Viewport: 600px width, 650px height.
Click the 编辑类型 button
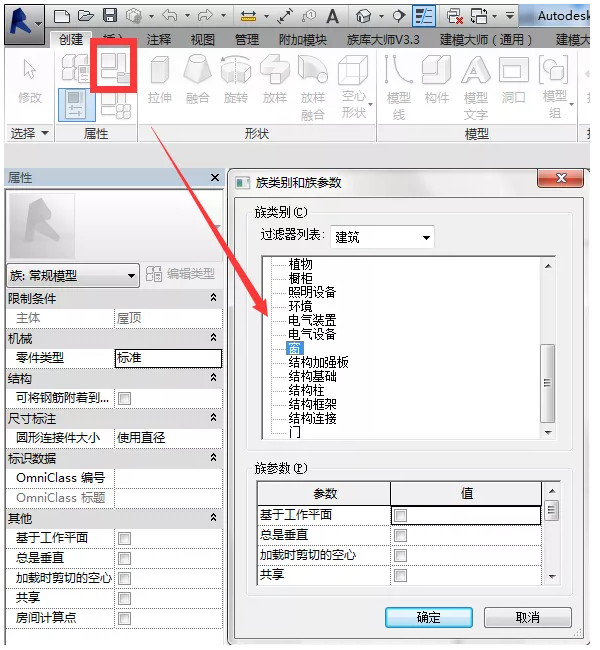180,274
